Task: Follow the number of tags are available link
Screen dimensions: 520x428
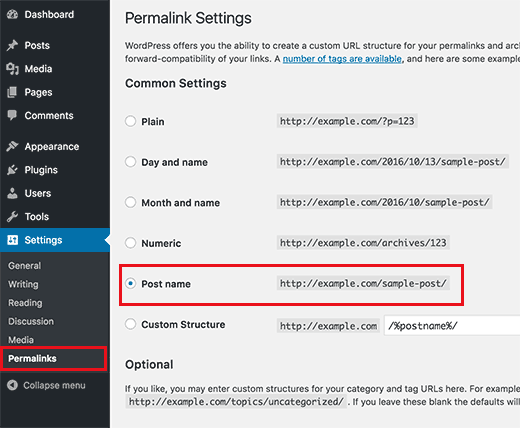Action: (342, 59)
